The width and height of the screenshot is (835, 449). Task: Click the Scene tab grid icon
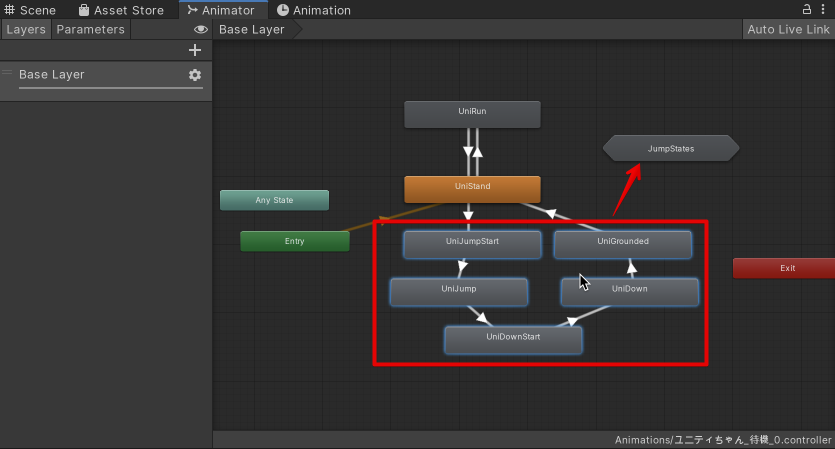(x=10, y=10)
